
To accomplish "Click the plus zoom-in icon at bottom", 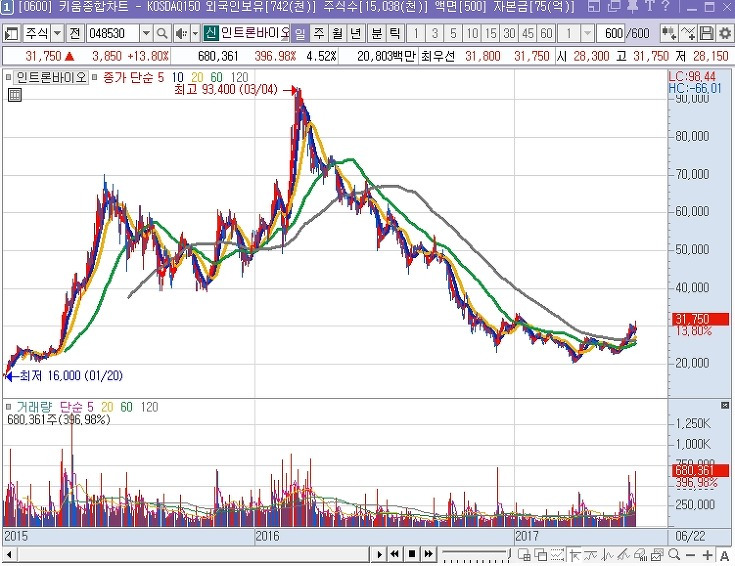I will click(707, 555).
